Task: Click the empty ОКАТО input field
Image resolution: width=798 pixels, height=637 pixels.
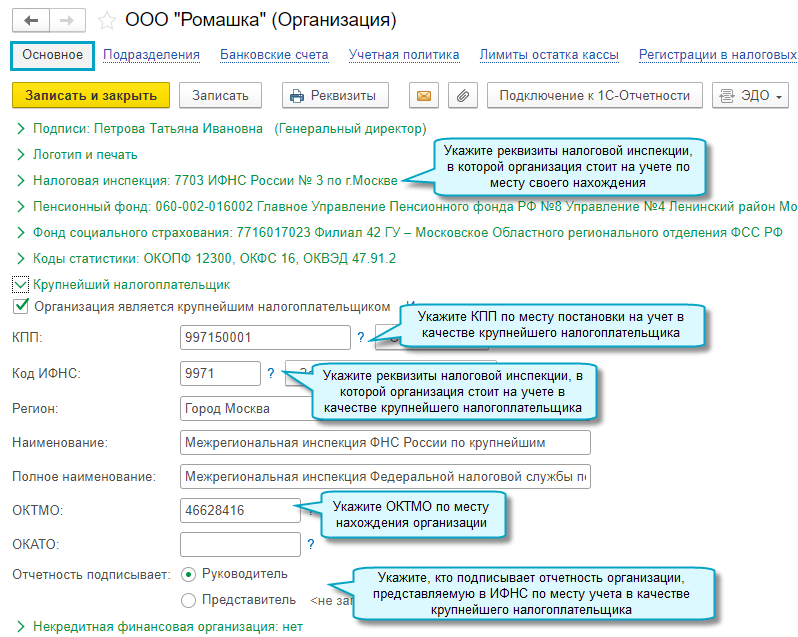Action: [240, 544]
